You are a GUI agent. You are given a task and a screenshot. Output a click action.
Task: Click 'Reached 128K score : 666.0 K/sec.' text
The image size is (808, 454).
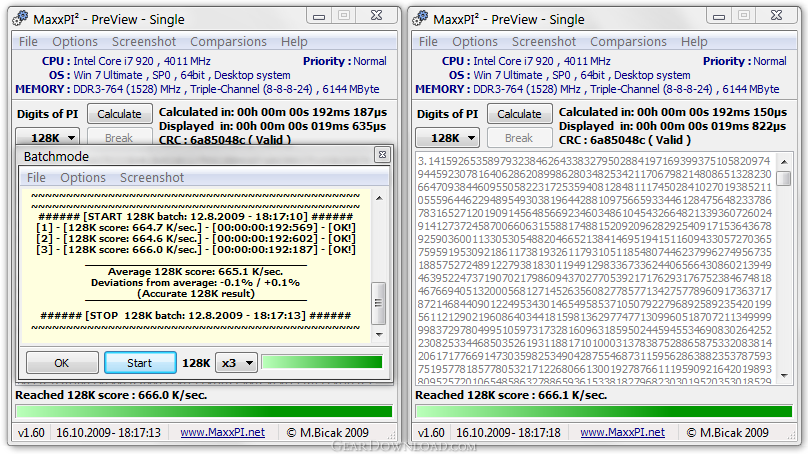point(111,395)
